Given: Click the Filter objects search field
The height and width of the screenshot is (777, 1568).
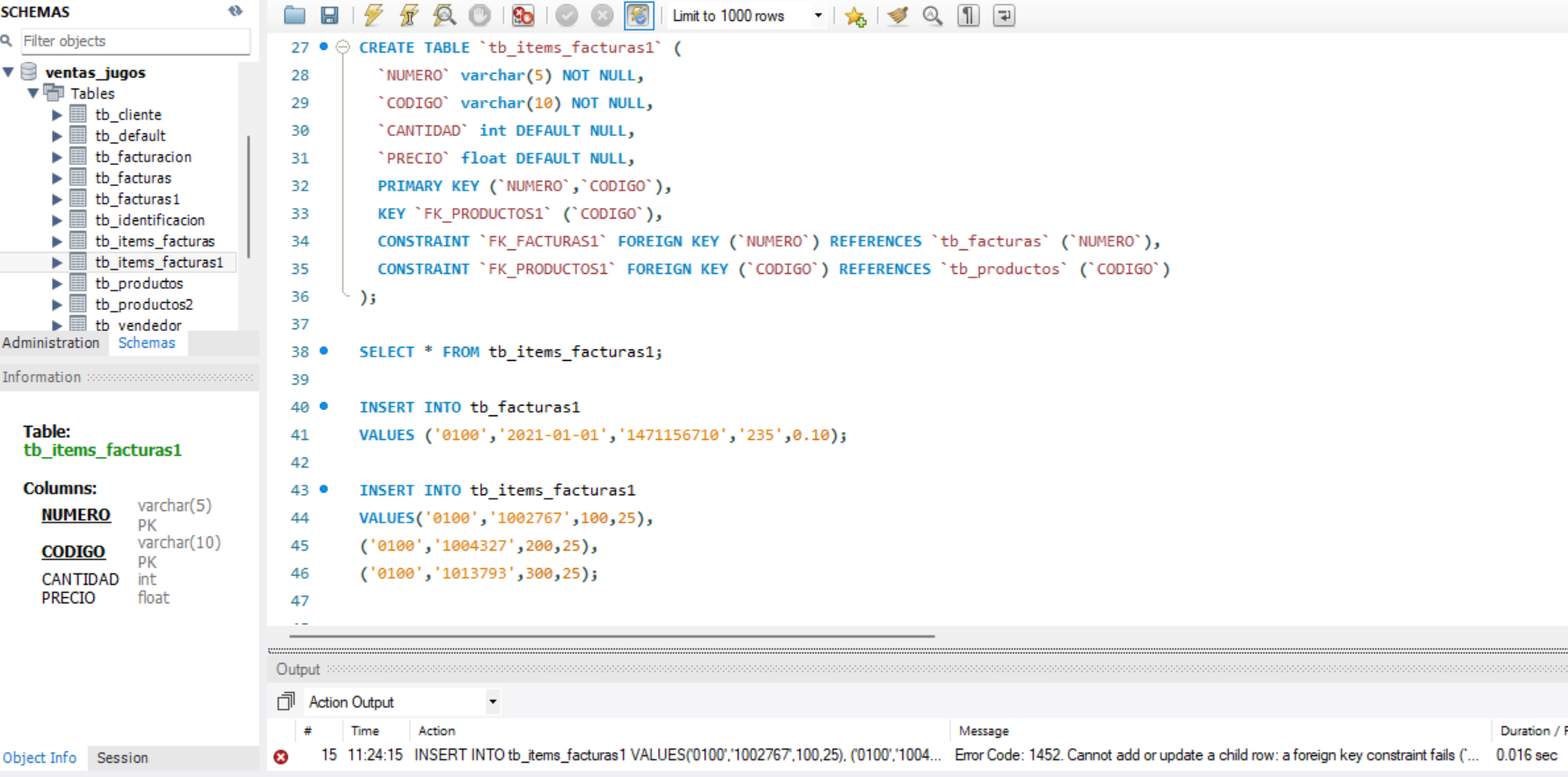Looking at the screenshot, I should tap(135, 40).
